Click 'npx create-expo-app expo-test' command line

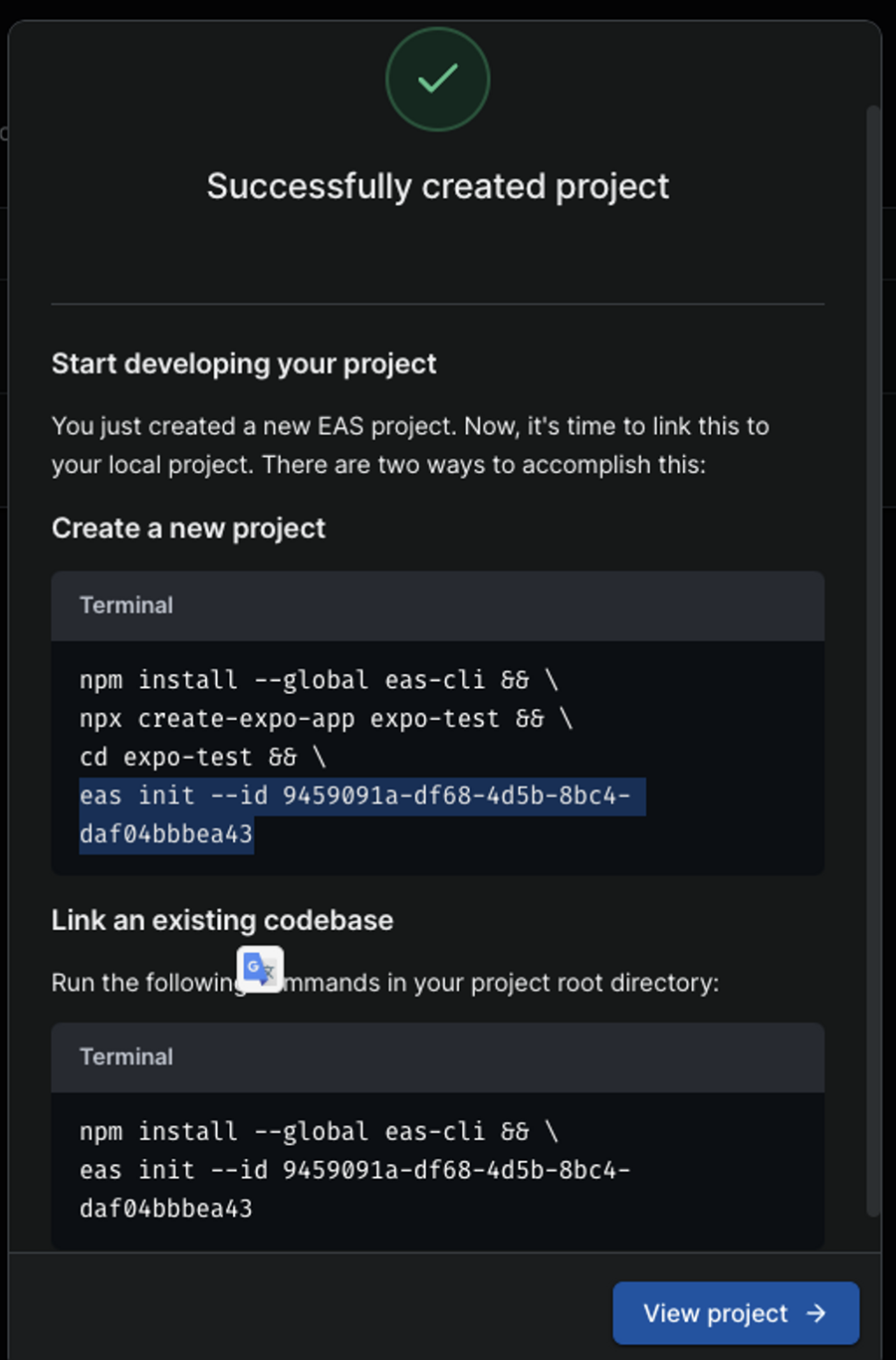[x=325, y=719]
